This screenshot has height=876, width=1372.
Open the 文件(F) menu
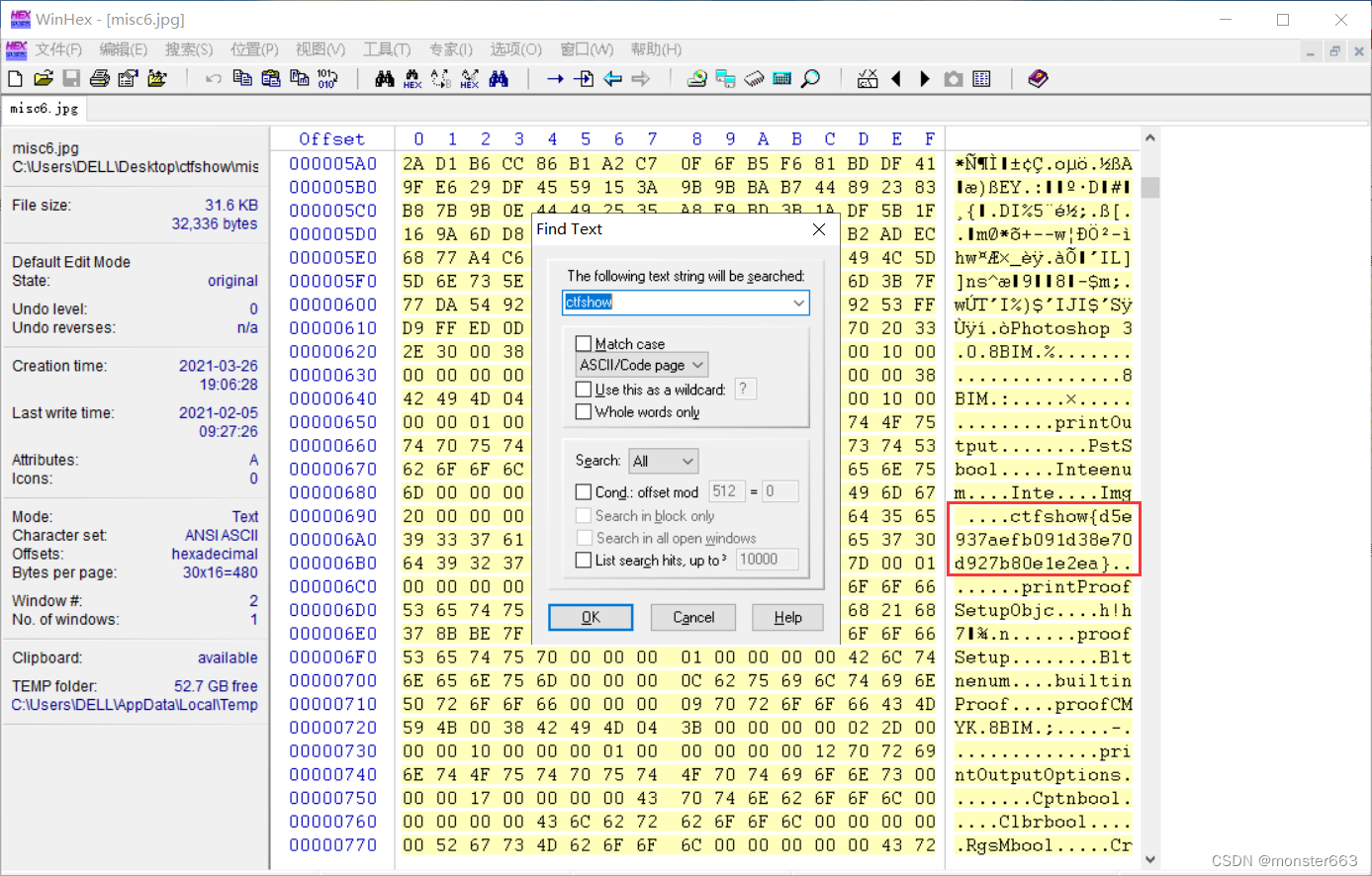[x=58, y=49]
